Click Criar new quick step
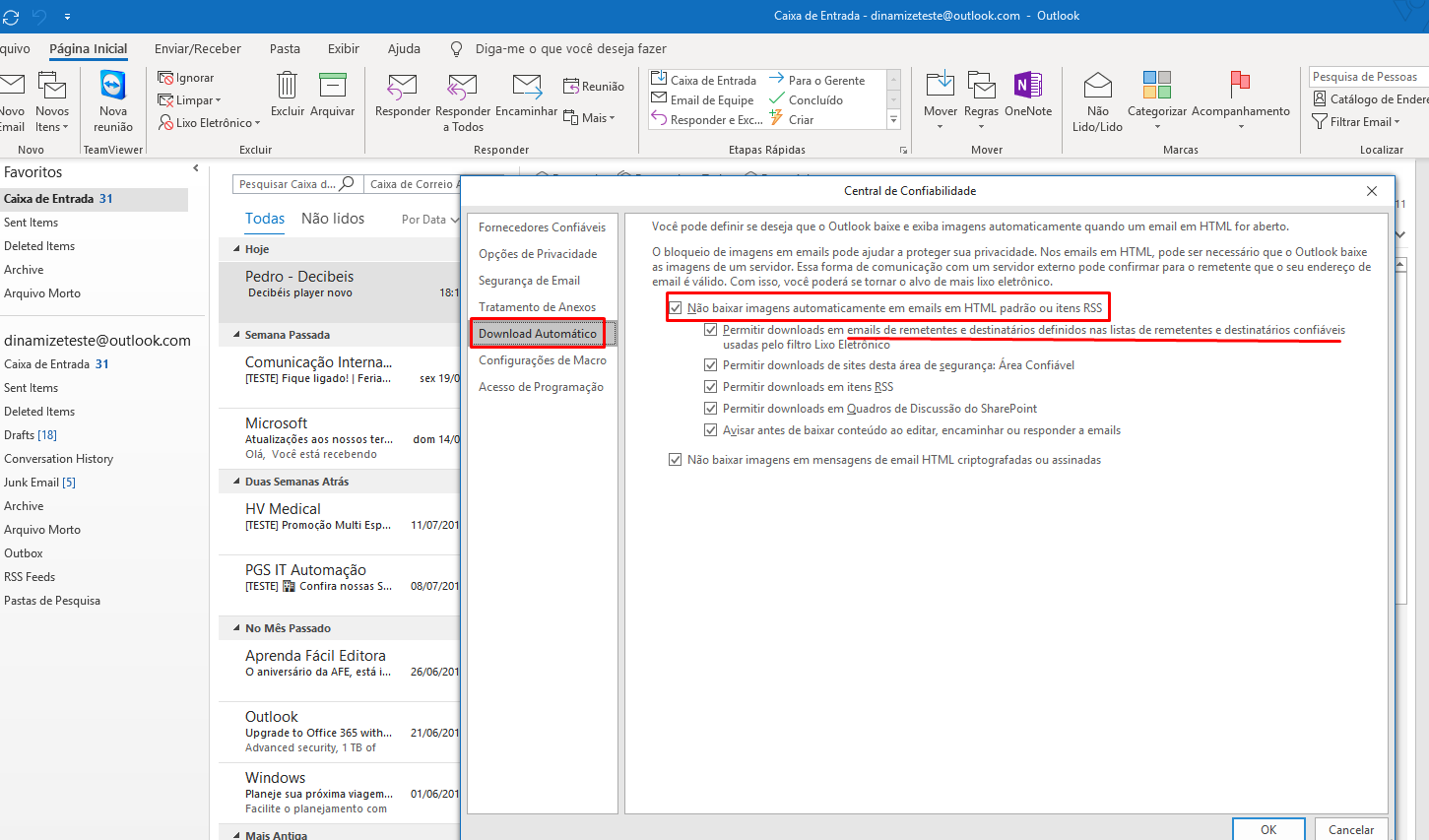Viewport: 1429px width, 840px height. [x=792, y=119]
